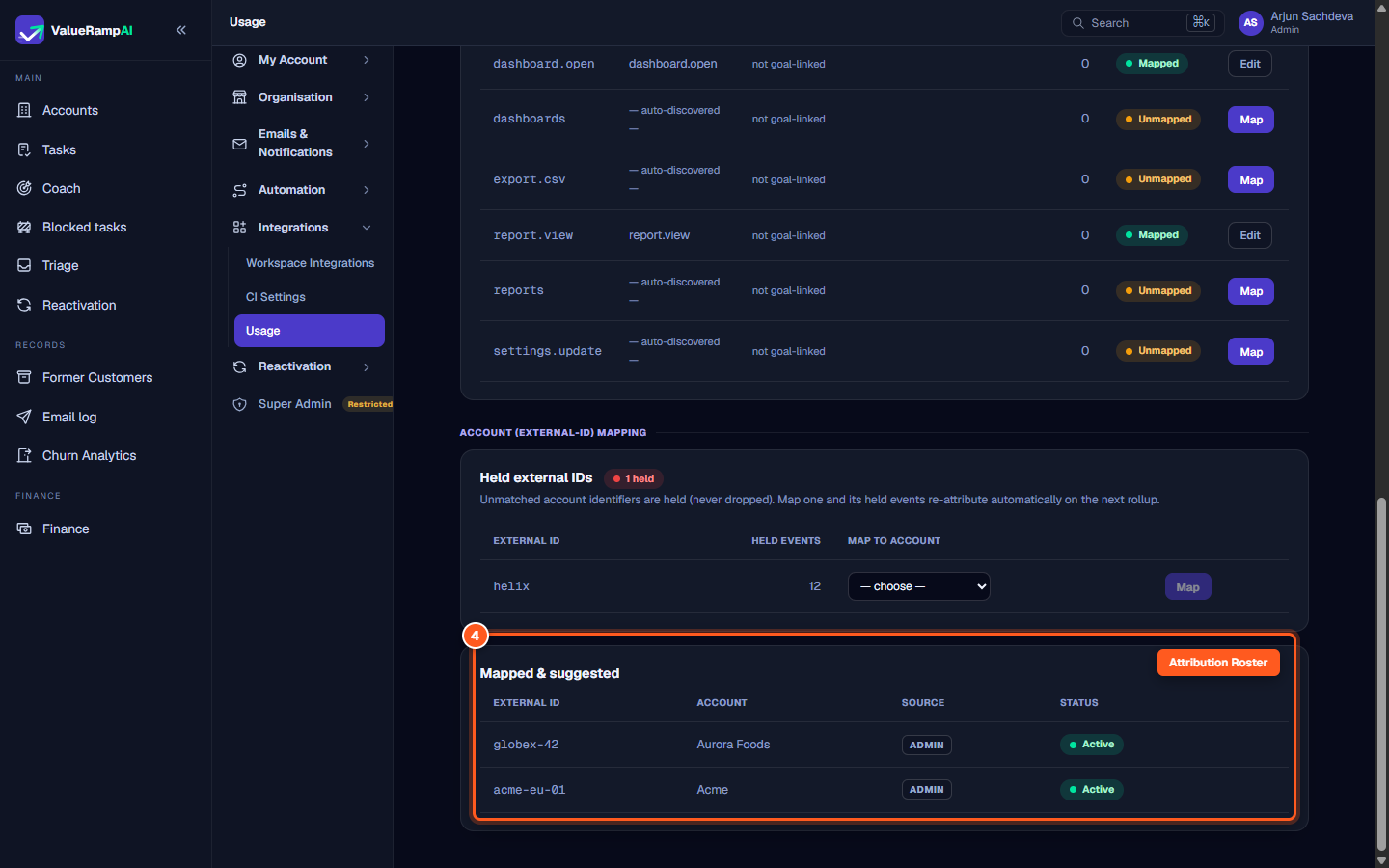Click the Automation workflow icon
This screenshot has width=1389, height=868.
[239, 190]
